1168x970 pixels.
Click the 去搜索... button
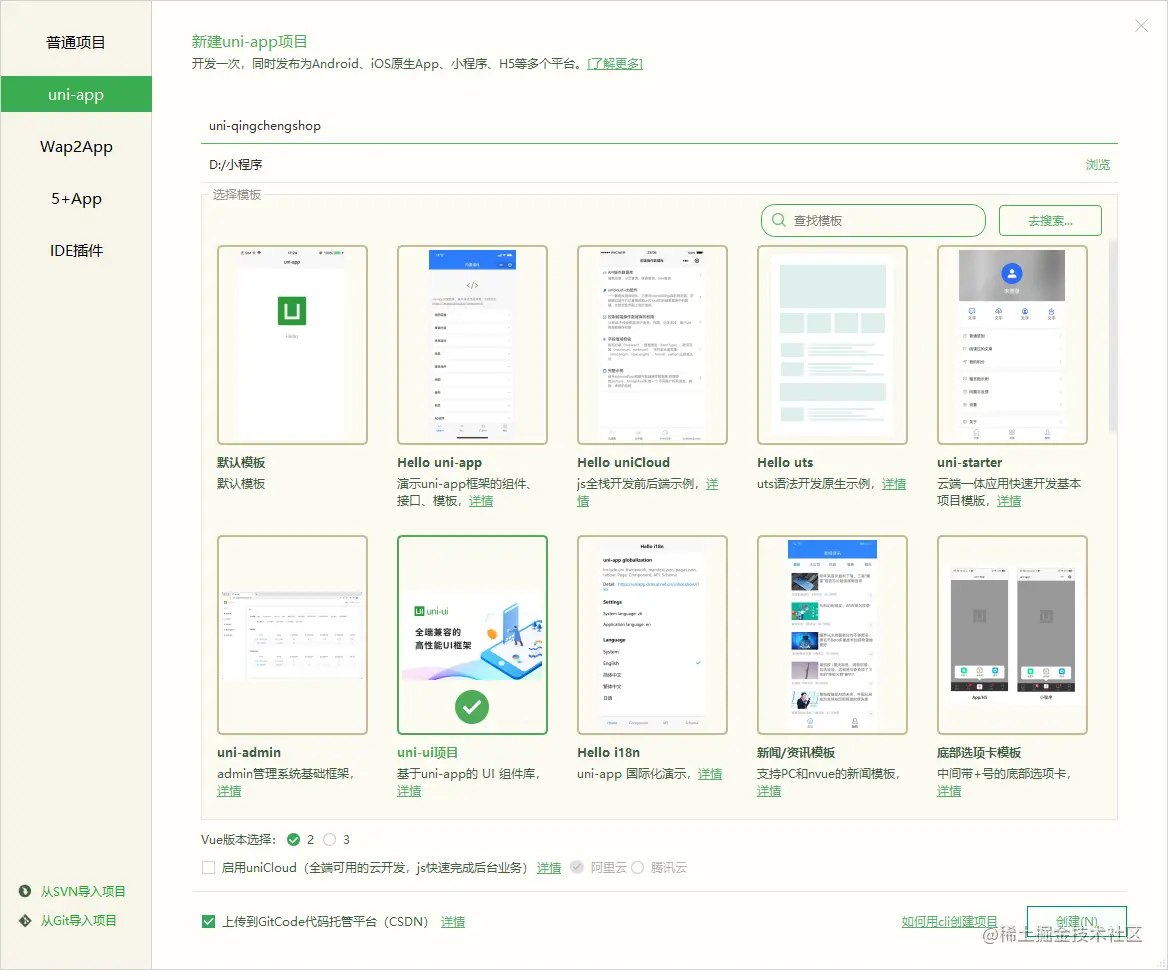click(1050, 221)
